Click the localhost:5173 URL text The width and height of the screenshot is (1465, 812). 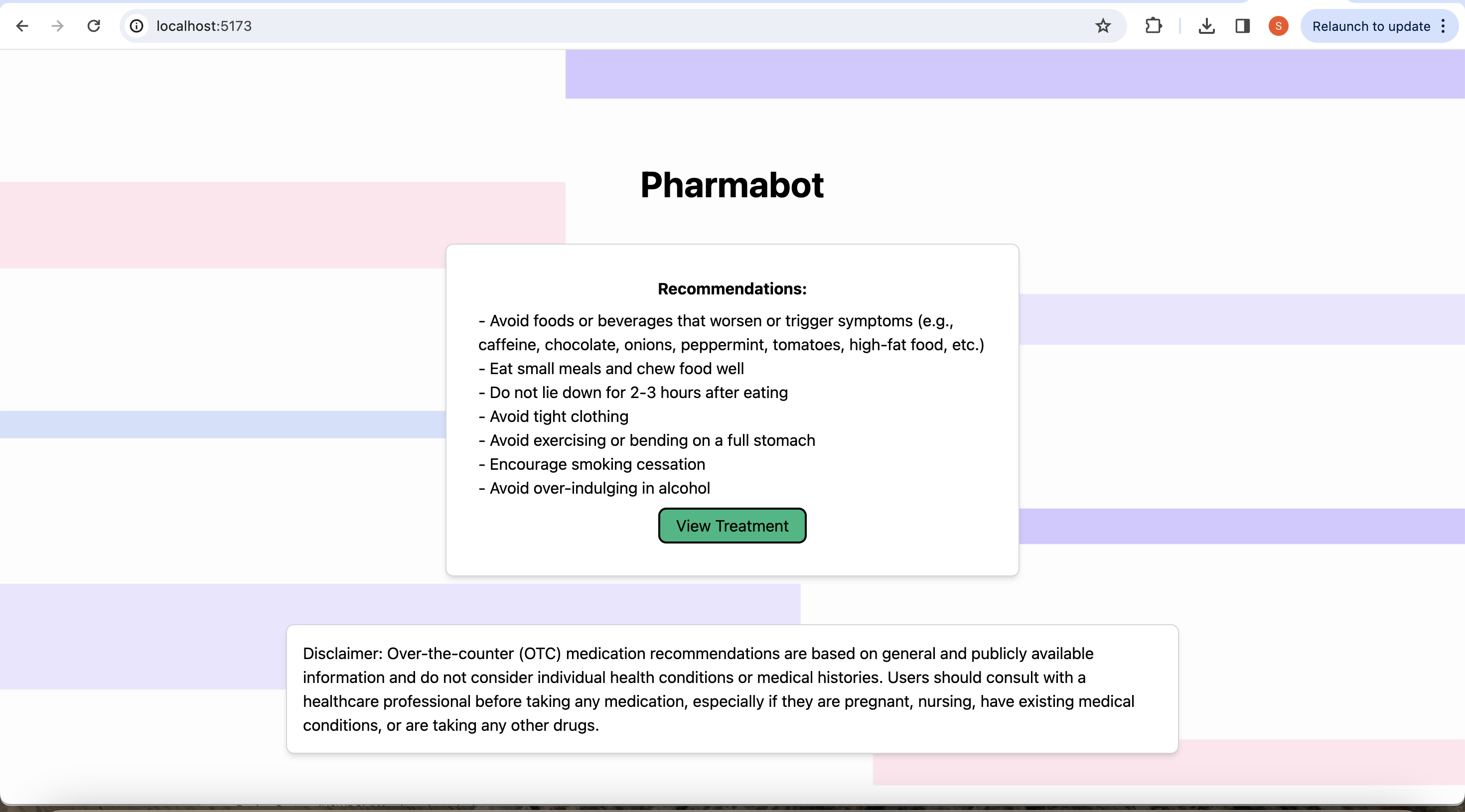tap(202, 26)
